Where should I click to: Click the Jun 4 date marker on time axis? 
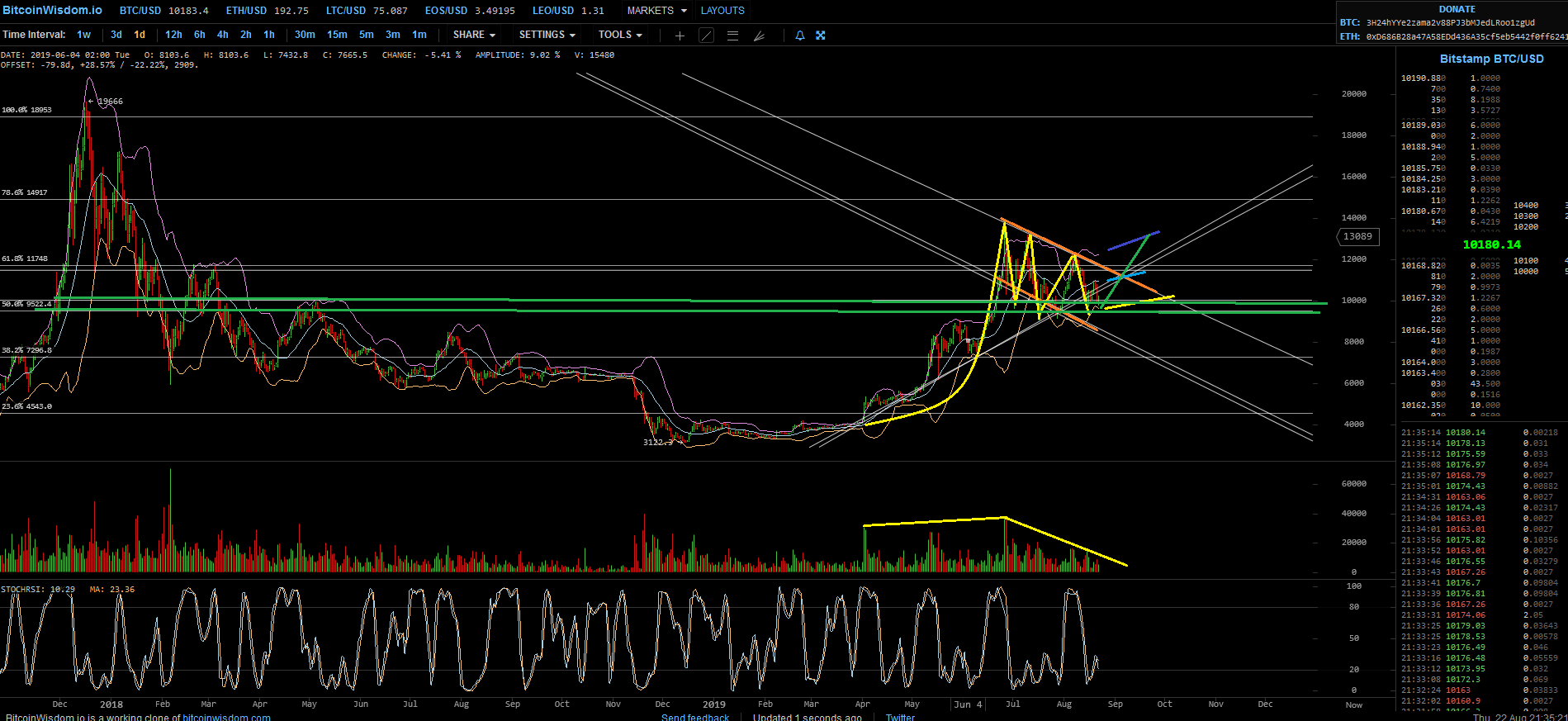968,704
